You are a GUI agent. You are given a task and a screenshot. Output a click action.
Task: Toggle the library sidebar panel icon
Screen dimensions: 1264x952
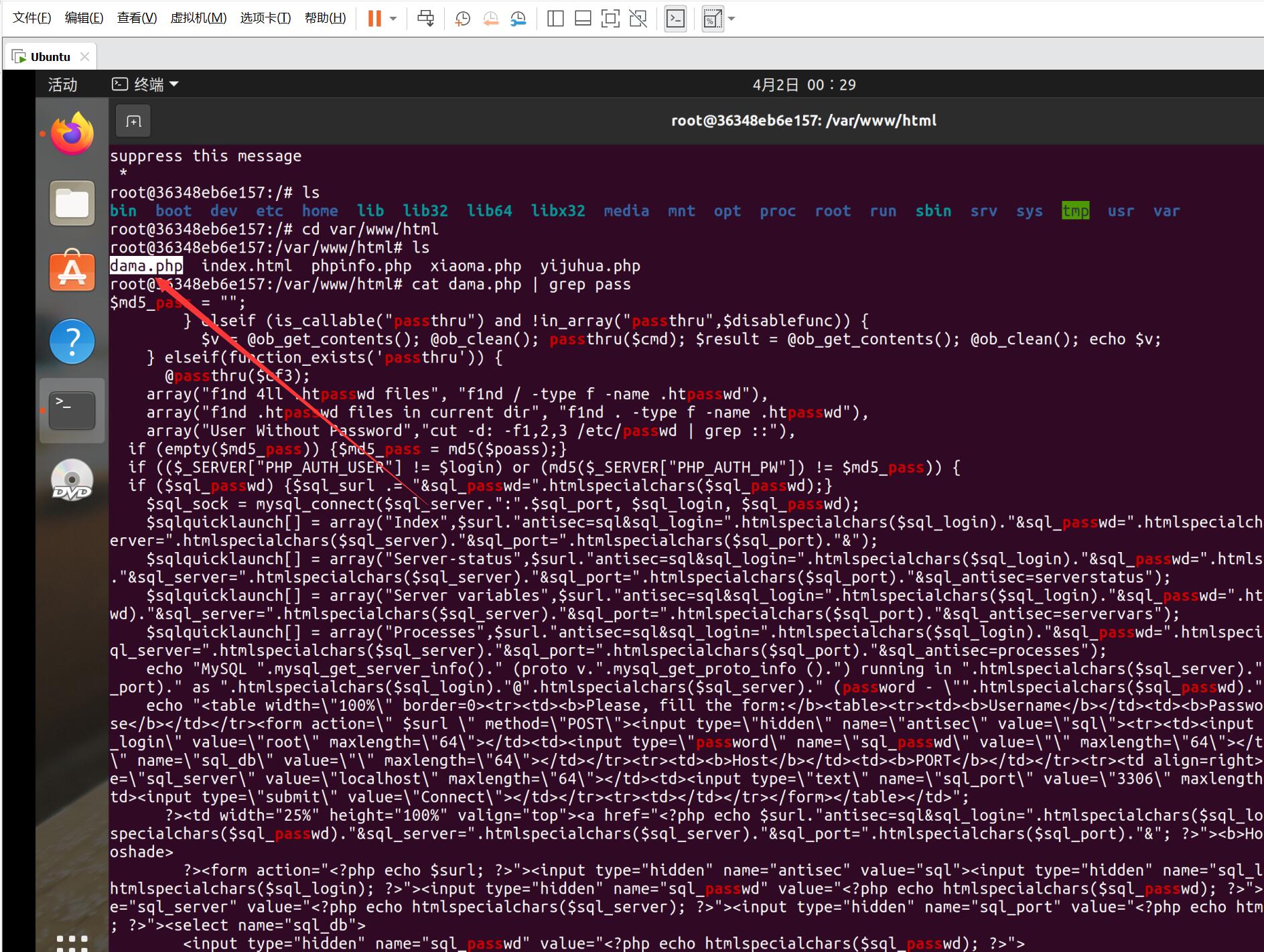coord(555,19)
